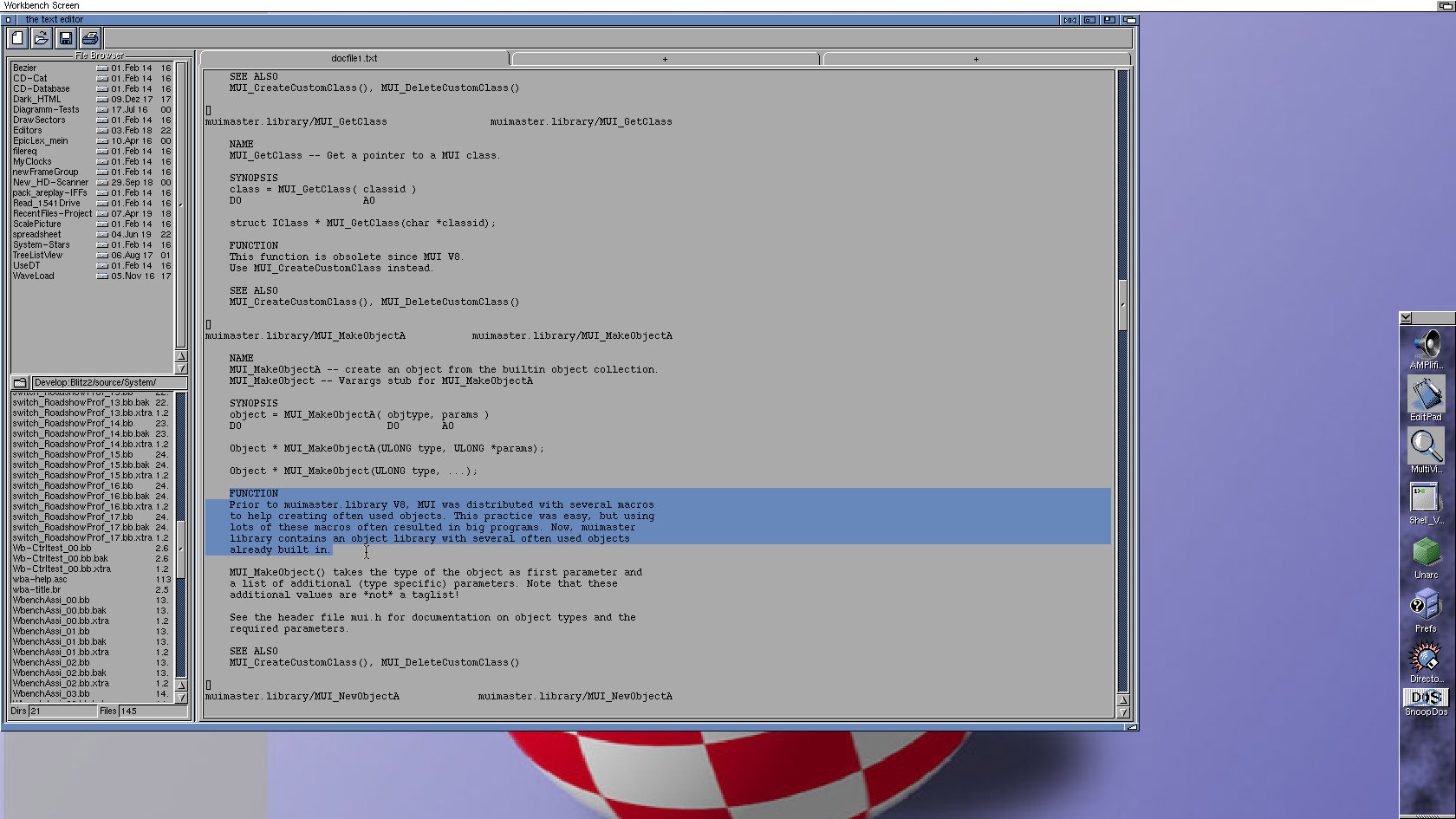Start Unarc from the dock

[1426, 556]
